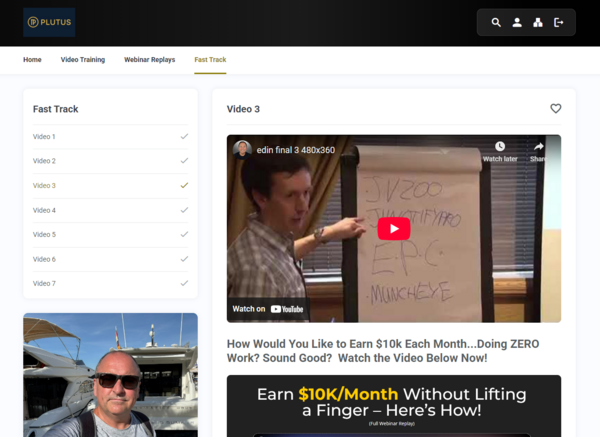This screenshot has width=600, height=437.
Task: Open the Home tab
Action: point(32,60)
